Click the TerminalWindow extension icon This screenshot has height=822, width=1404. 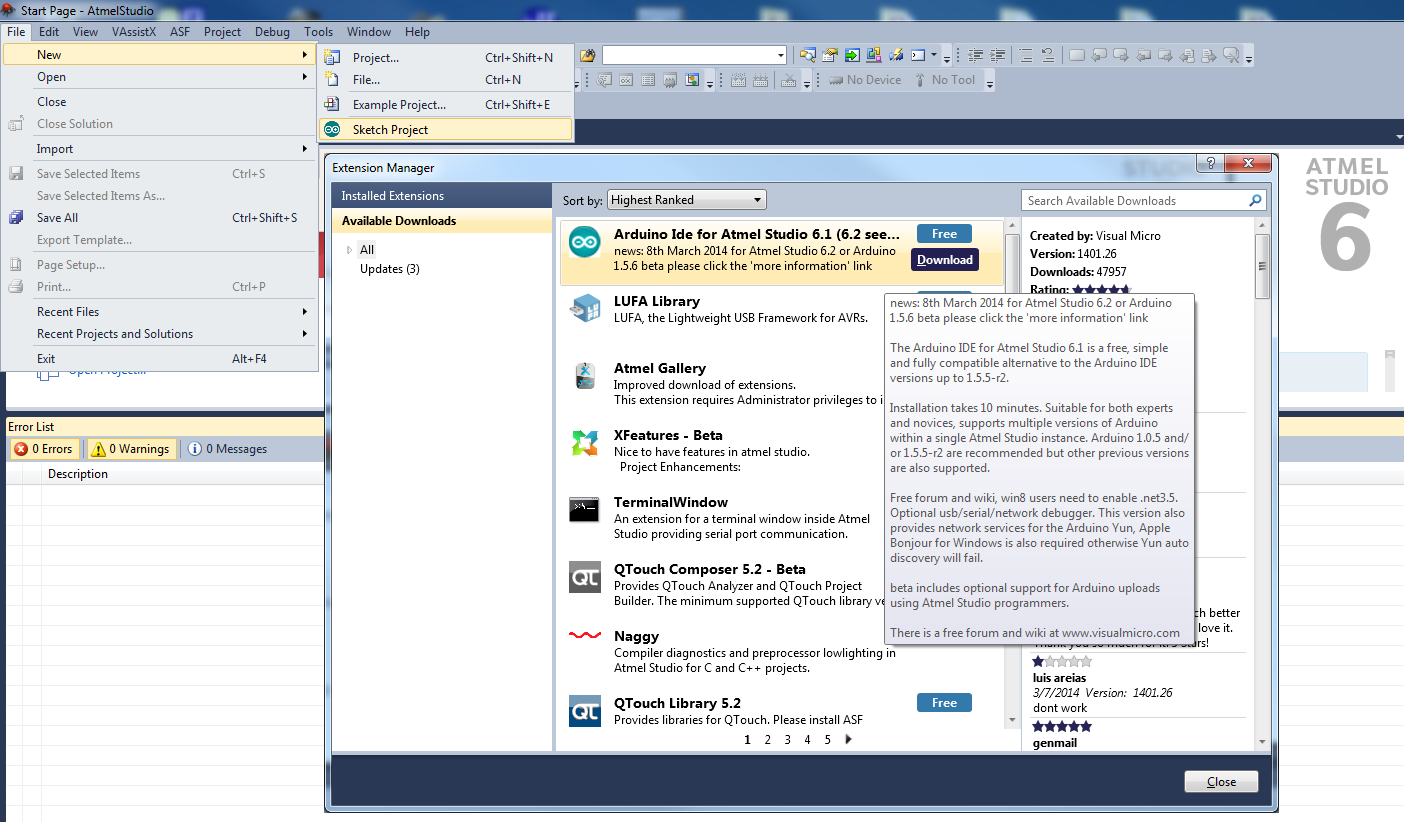tap(585, 509)
